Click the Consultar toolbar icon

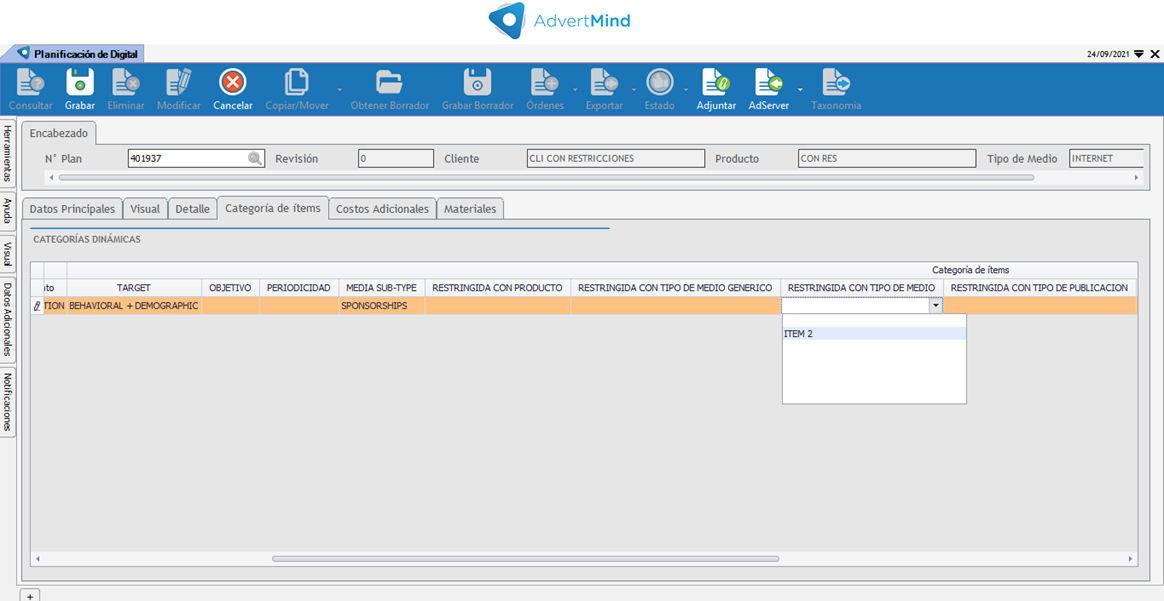tap(30, 82)
